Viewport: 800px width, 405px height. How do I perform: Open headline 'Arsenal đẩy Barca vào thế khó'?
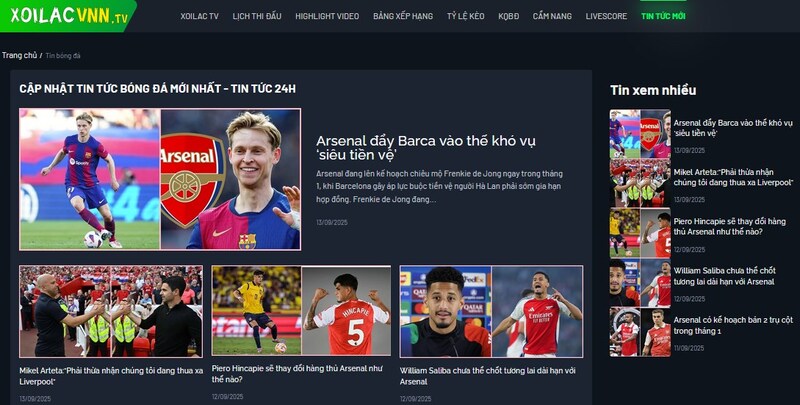pos(426,147)
